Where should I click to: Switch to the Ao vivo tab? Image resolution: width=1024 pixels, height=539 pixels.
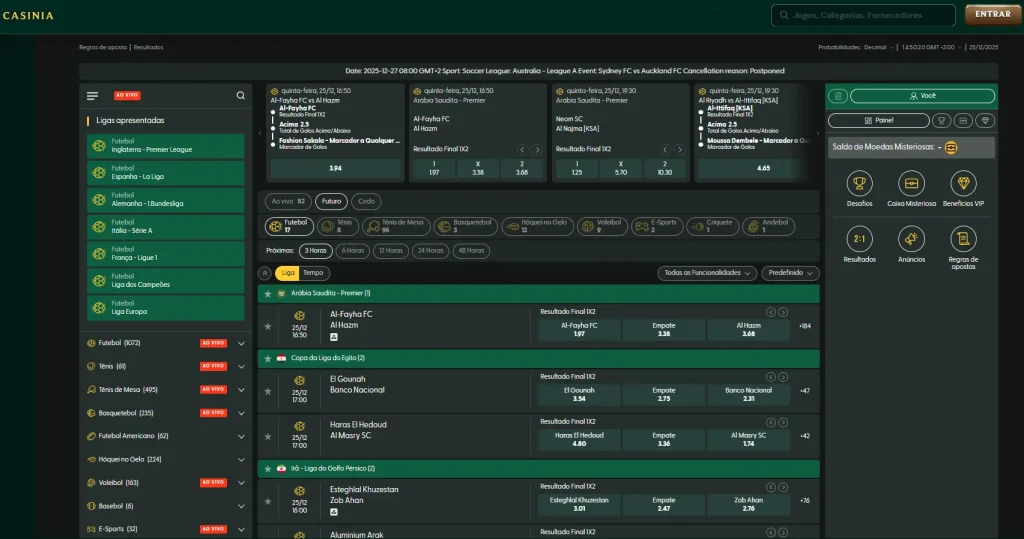pyautogui.click(x=288, y=201)
